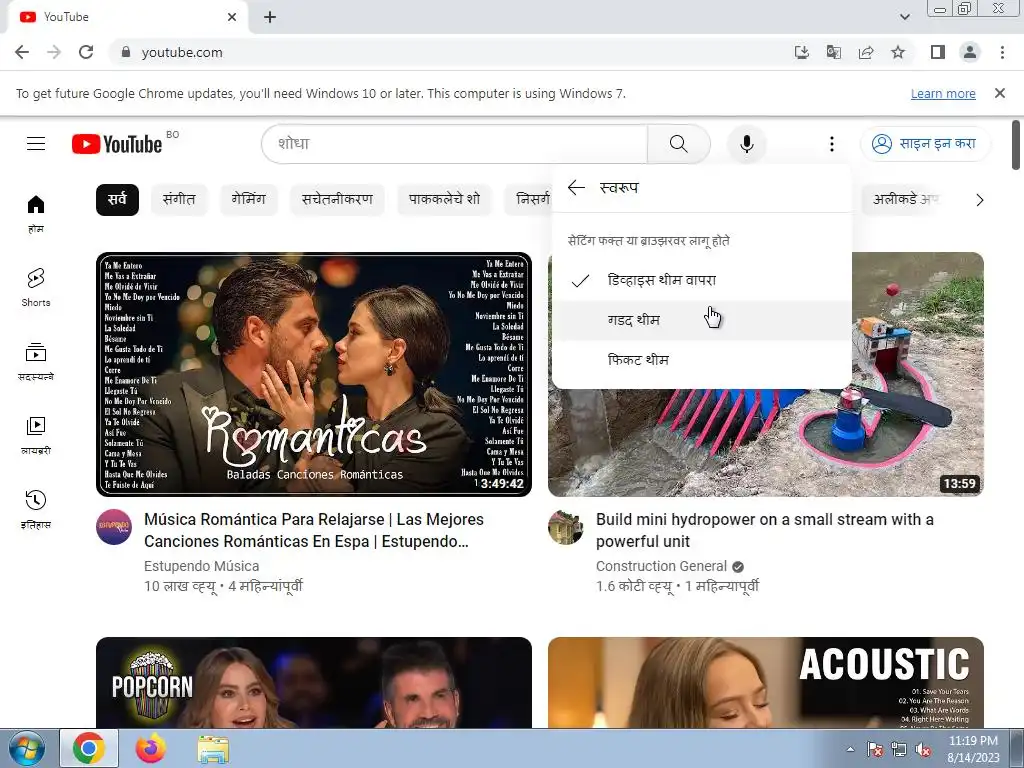
Task: Click the address bar URL youtube.com
Action: (182, 52)
